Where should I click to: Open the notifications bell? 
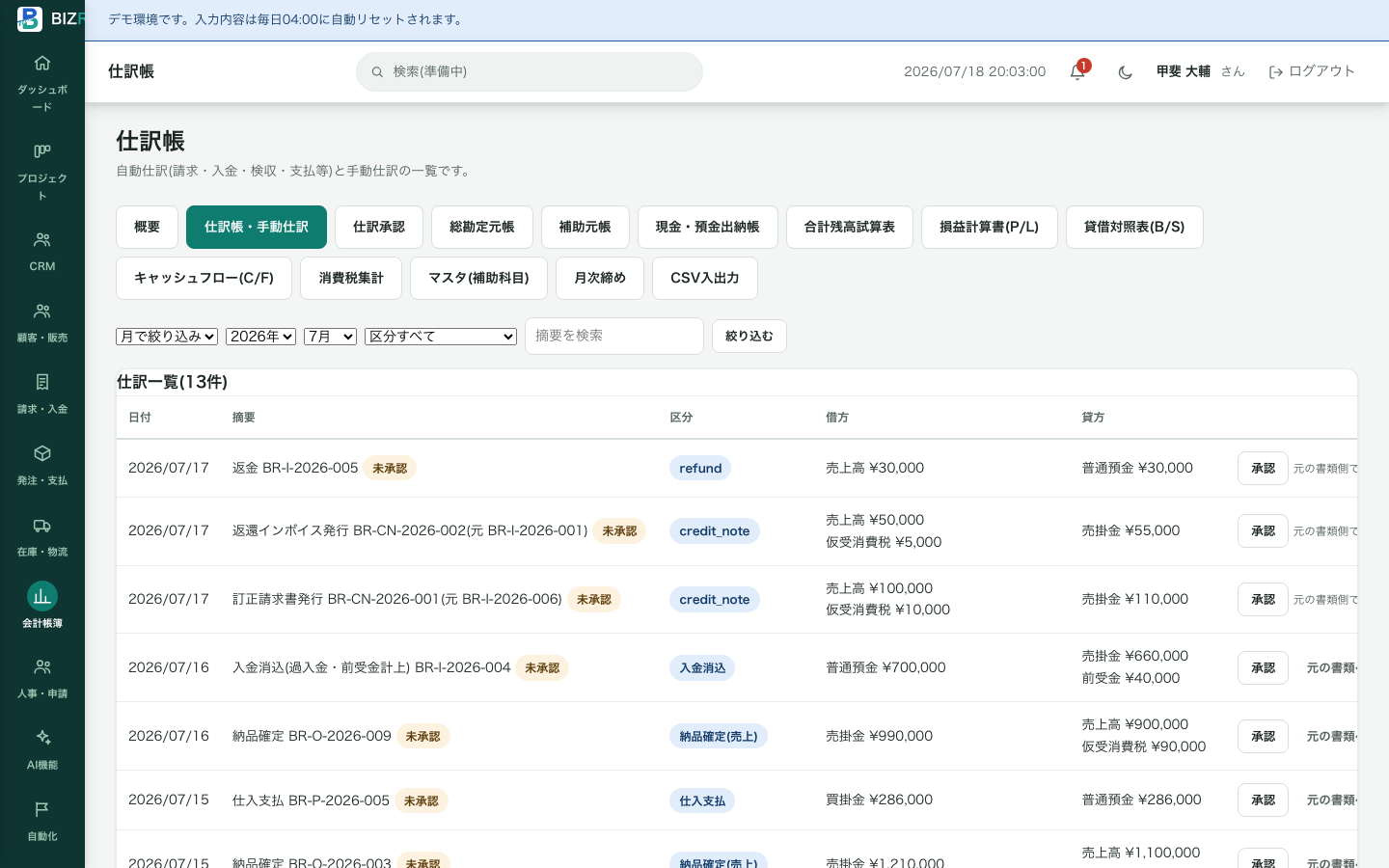point(1077,71)
